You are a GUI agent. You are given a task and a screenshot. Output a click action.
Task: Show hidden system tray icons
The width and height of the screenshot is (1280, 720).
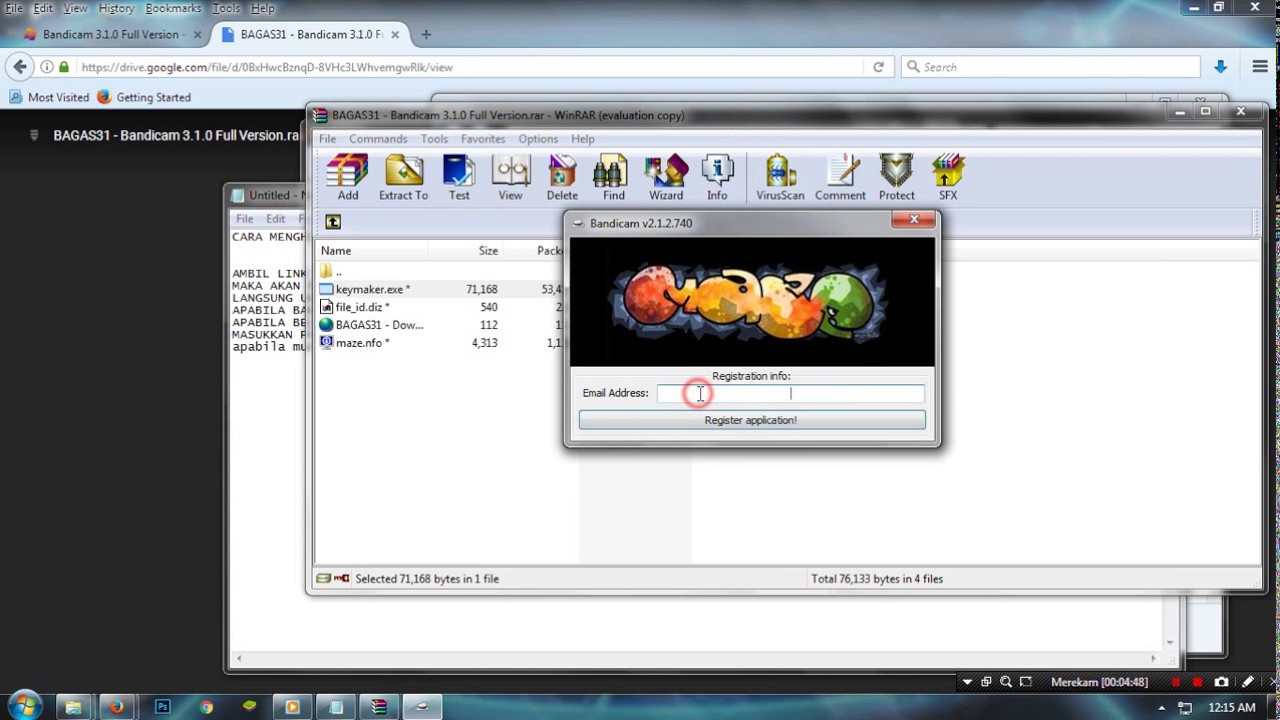(1161, 708)
